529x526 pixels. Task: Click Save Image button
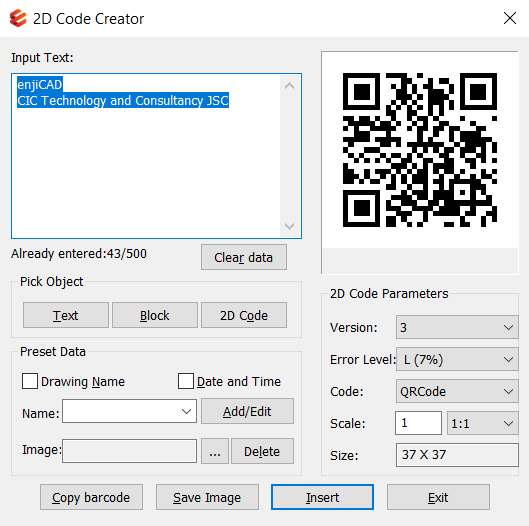[207, 497]
